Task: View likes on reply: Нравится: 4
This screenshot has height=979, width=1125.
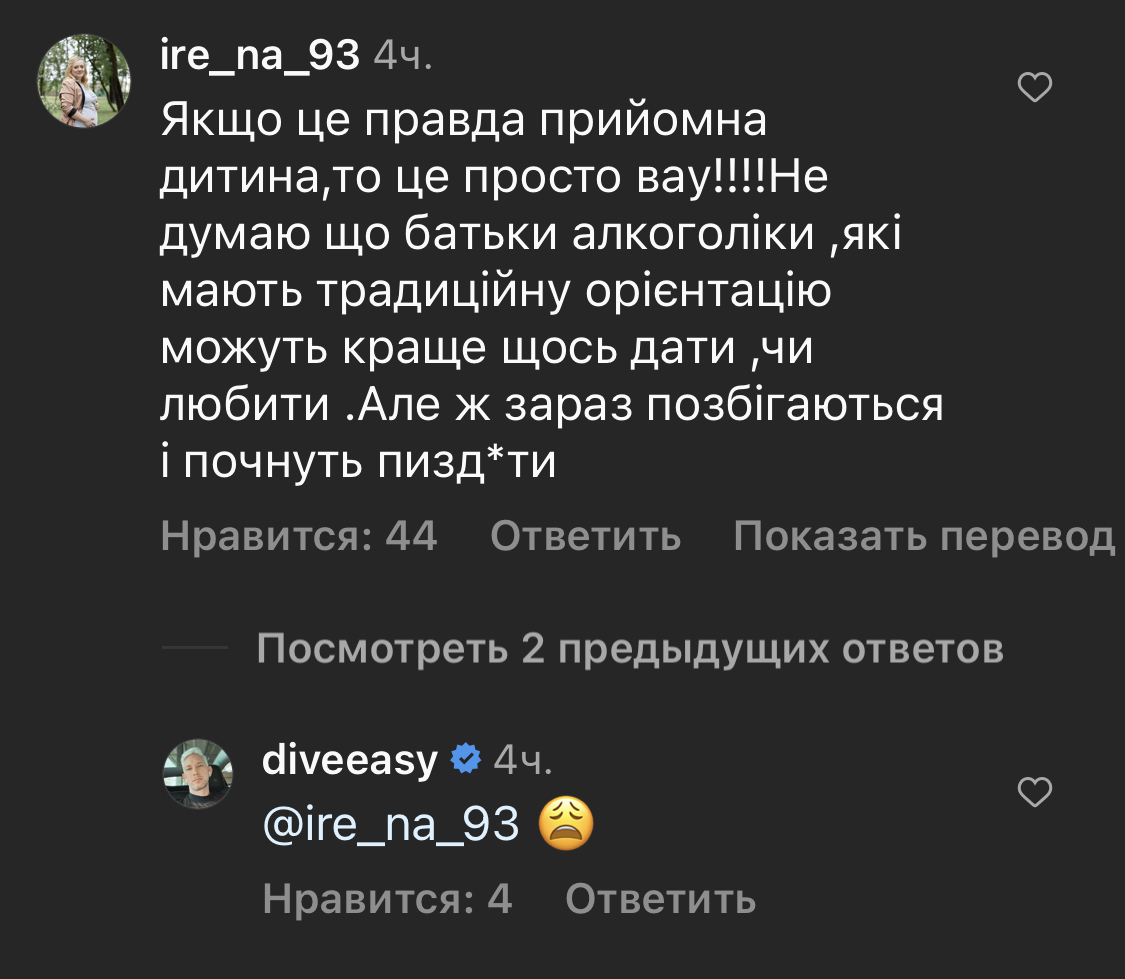Action: pos(387,900)
